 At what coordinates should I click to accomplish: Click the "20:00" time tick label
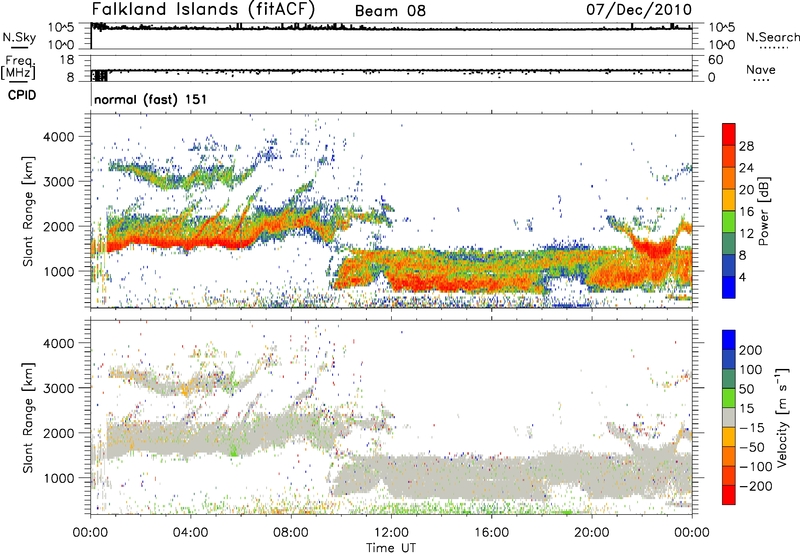coord(592,533)
